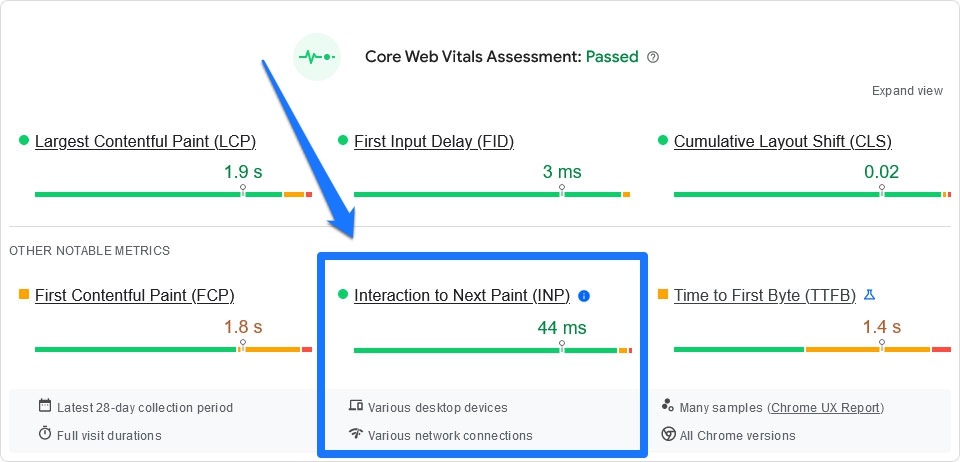This screenshot has width=960, height=462.
Task: Open the Interaction to Next Paint (INP) link
Action: click(x=462, y=295)
